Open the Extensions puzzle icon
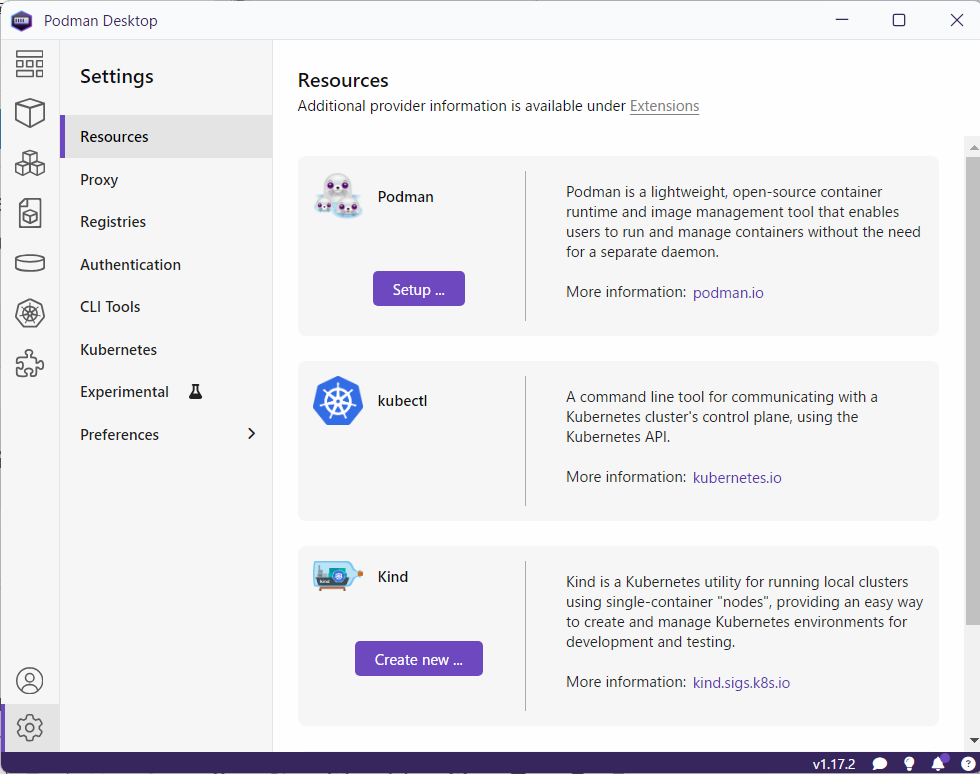Screen dimensions: 980x774 tap(30, 363)
